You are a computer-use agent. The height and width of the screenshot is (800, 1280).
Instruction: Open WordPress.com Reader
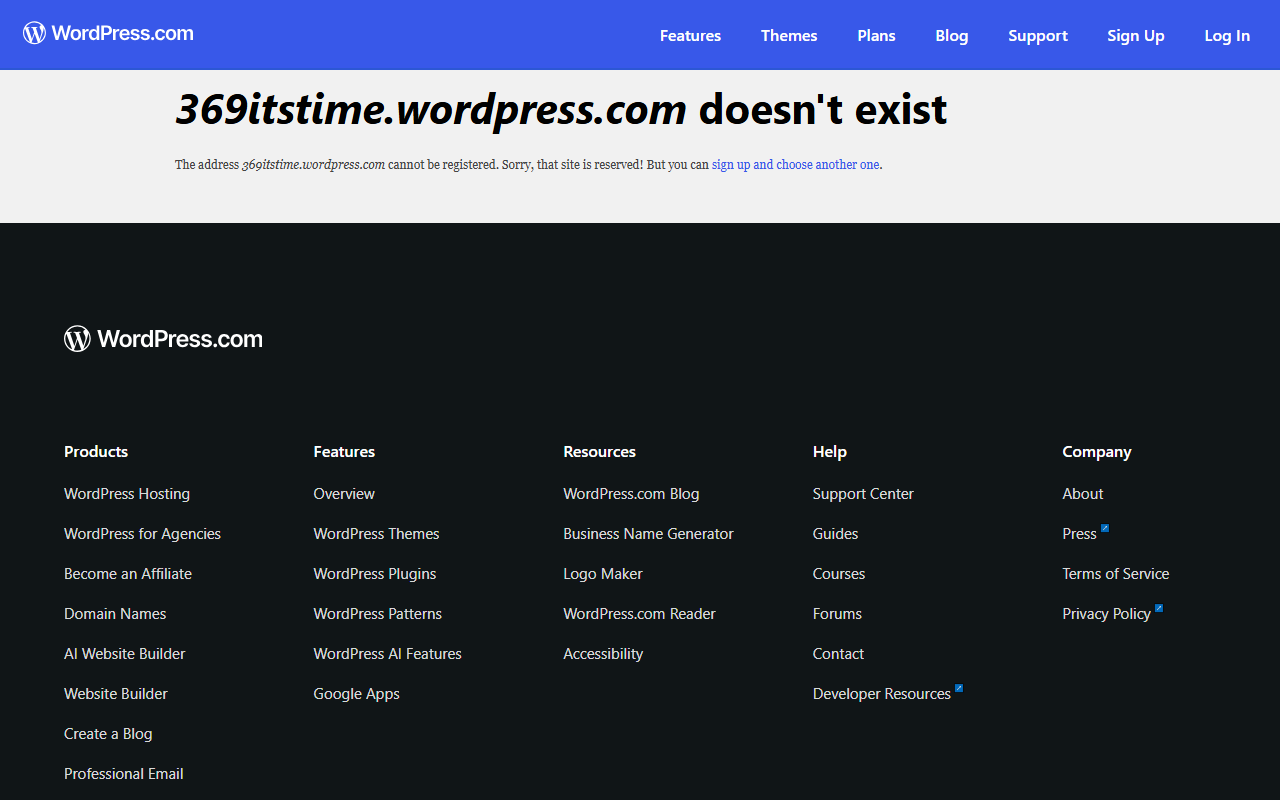(639, 614)
